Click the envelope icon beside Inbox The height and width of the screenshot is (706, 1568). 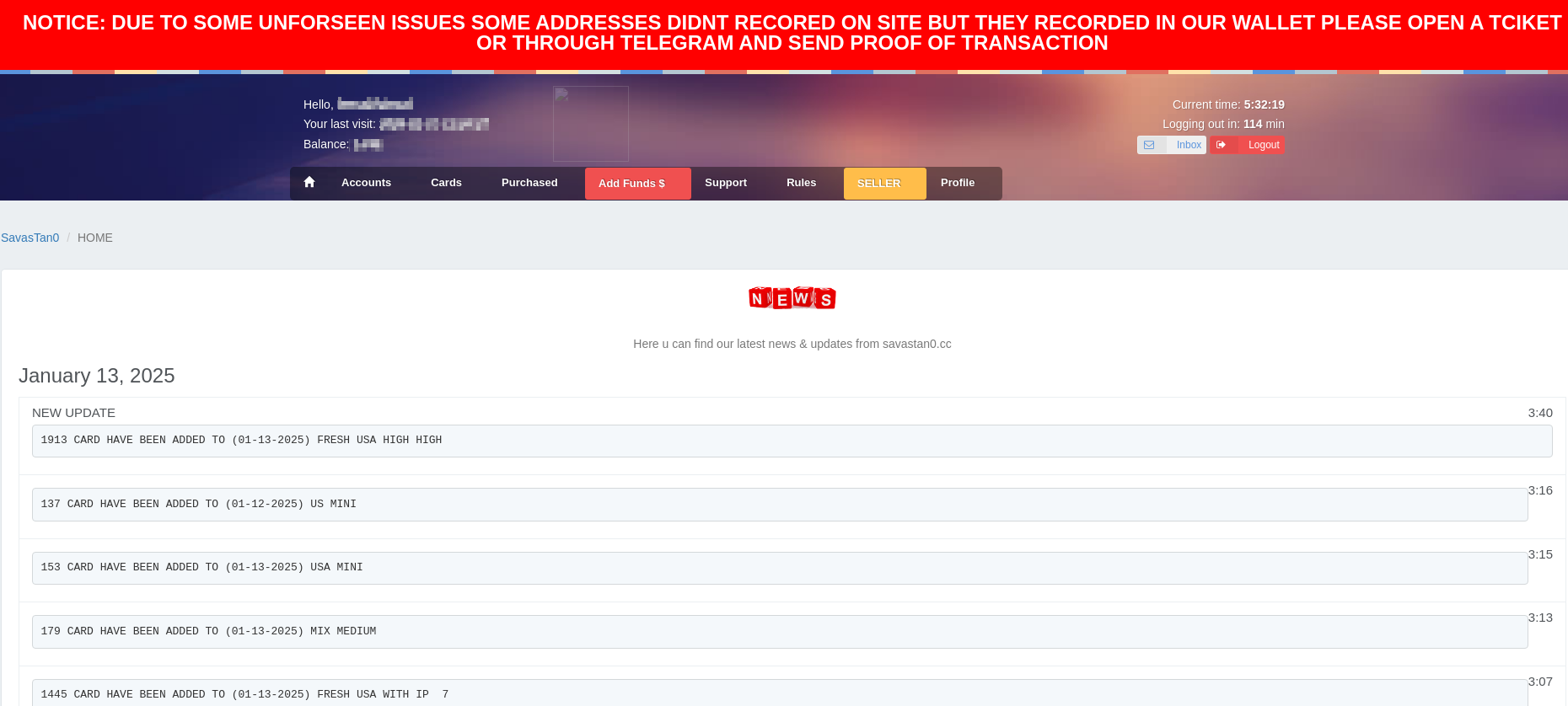1149,145
